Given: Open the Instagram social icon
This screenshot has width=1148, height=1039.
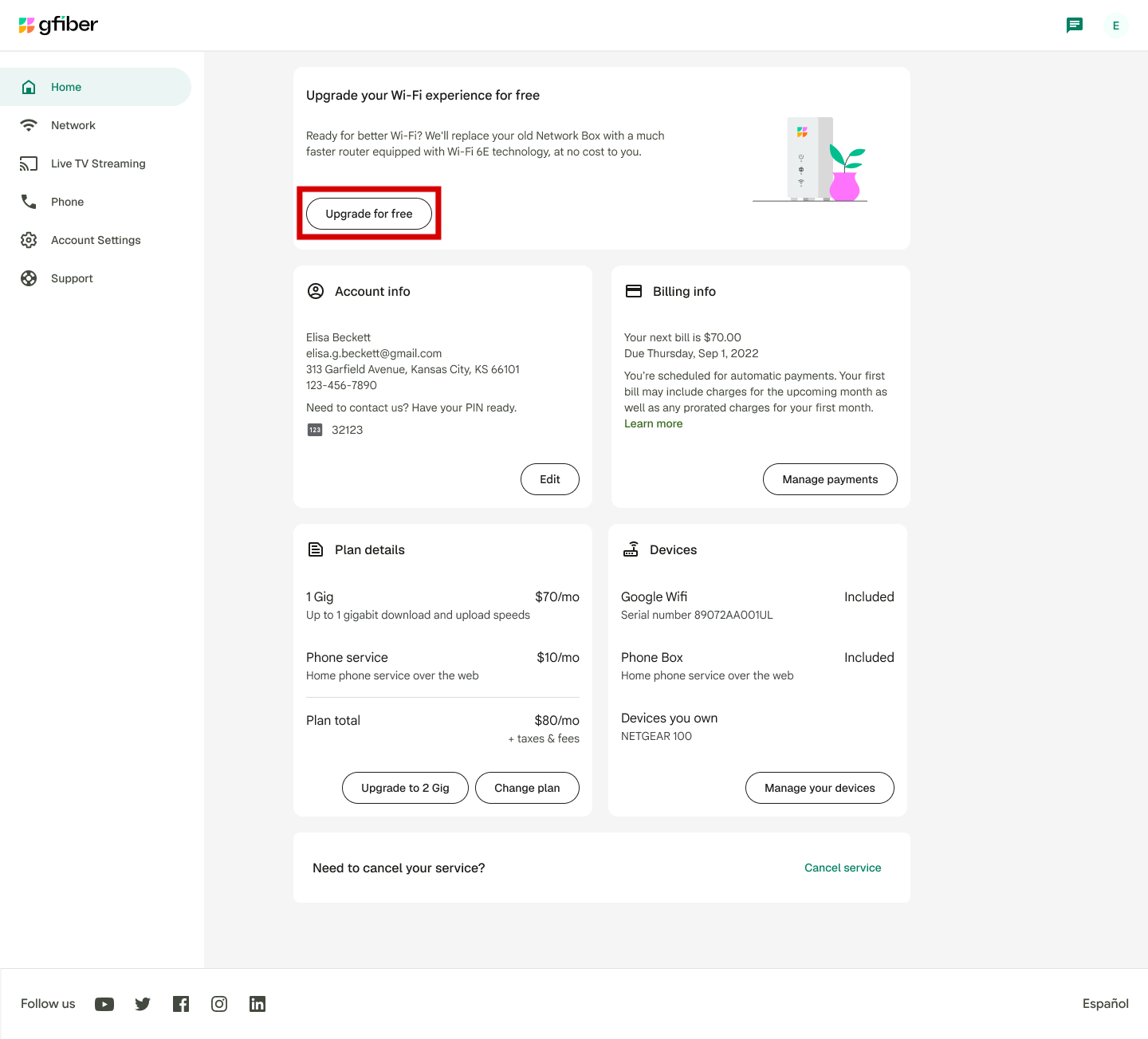Looking at the screenshot, I should click(219, 1004).
